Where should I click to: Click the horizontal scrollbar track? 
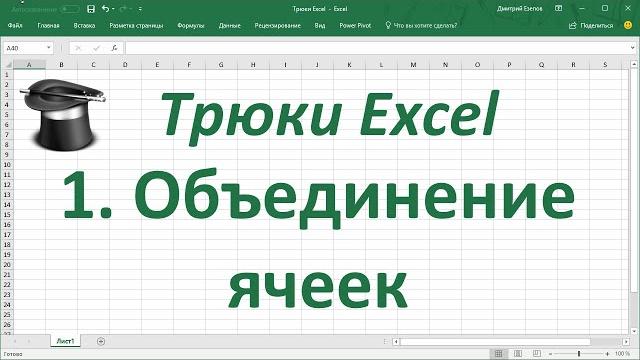(x=607, y=342)
